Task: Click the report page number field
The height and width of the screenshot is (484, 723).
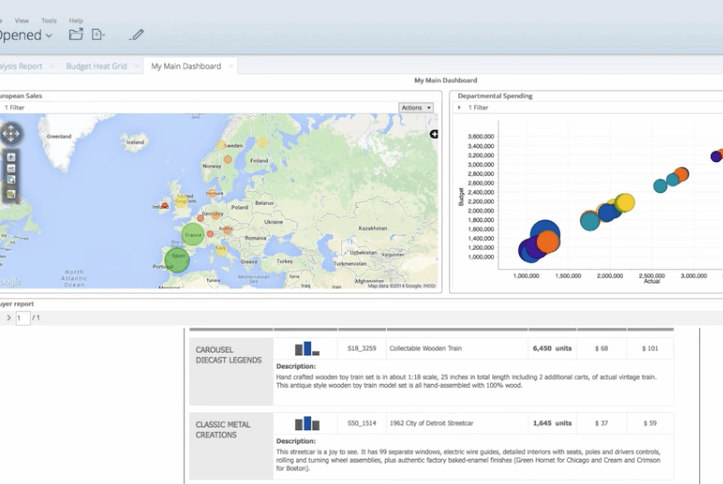Action: tap(23, 318)
